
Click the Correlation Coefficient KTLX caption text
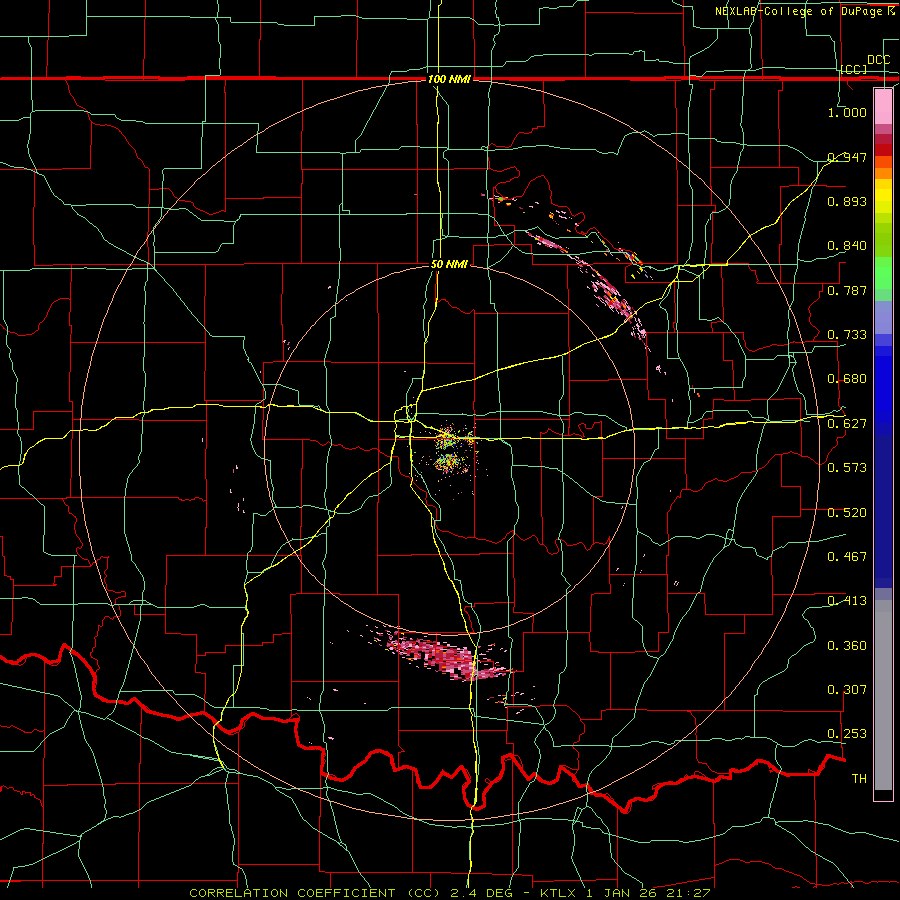coord(449,893)
